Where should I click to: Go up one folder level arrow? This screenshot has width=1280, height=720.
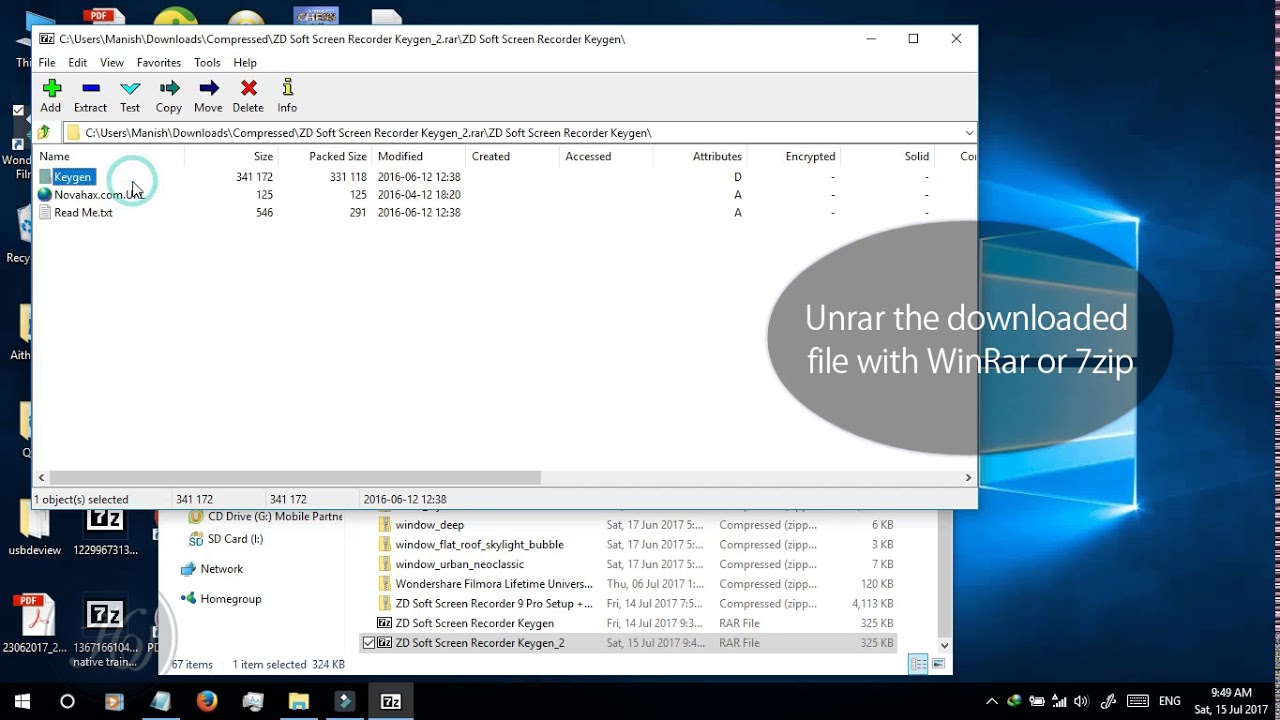pos(44,132)
